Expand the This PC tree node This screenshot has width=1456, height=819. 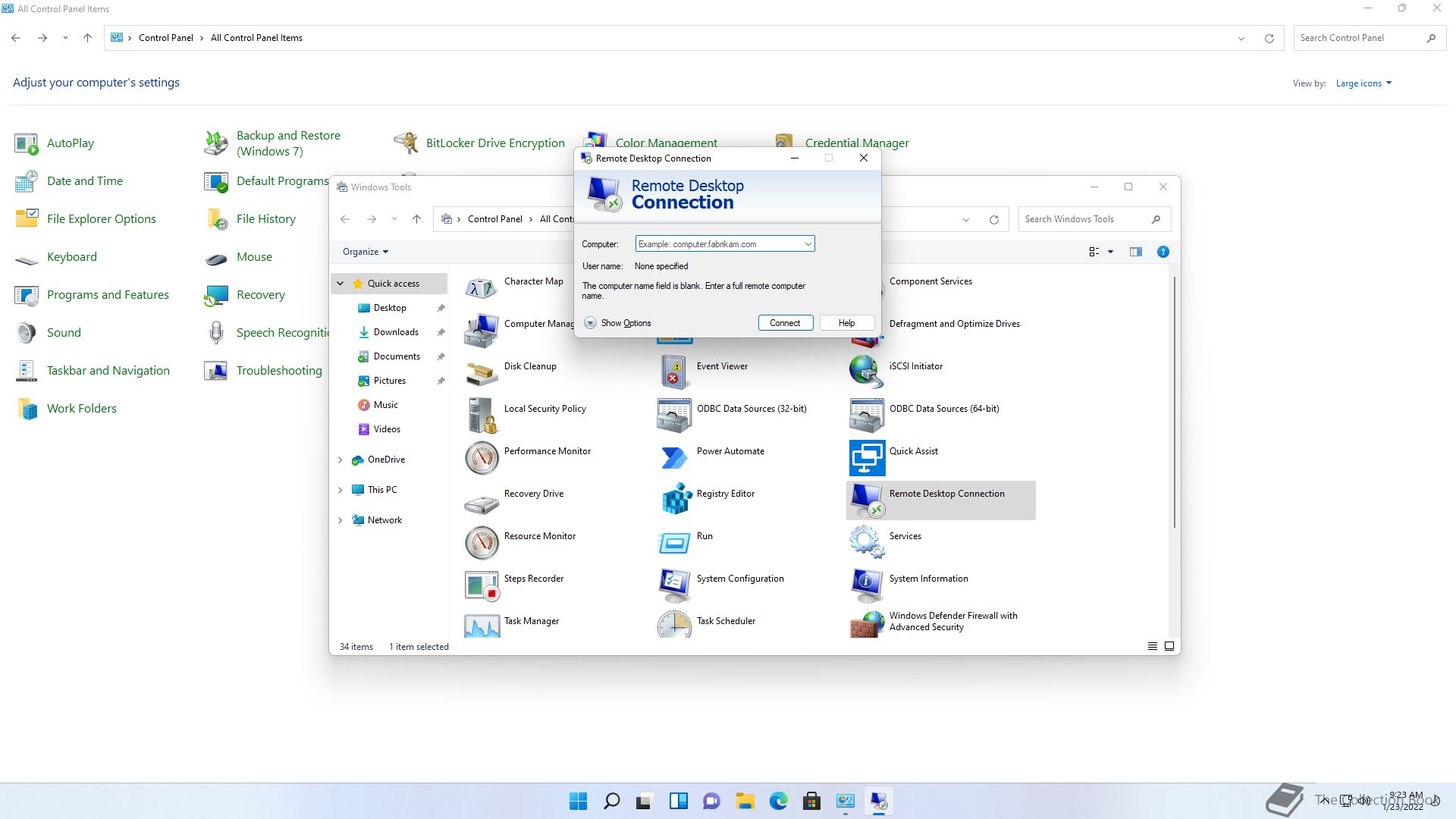click(x=340, y=490)
